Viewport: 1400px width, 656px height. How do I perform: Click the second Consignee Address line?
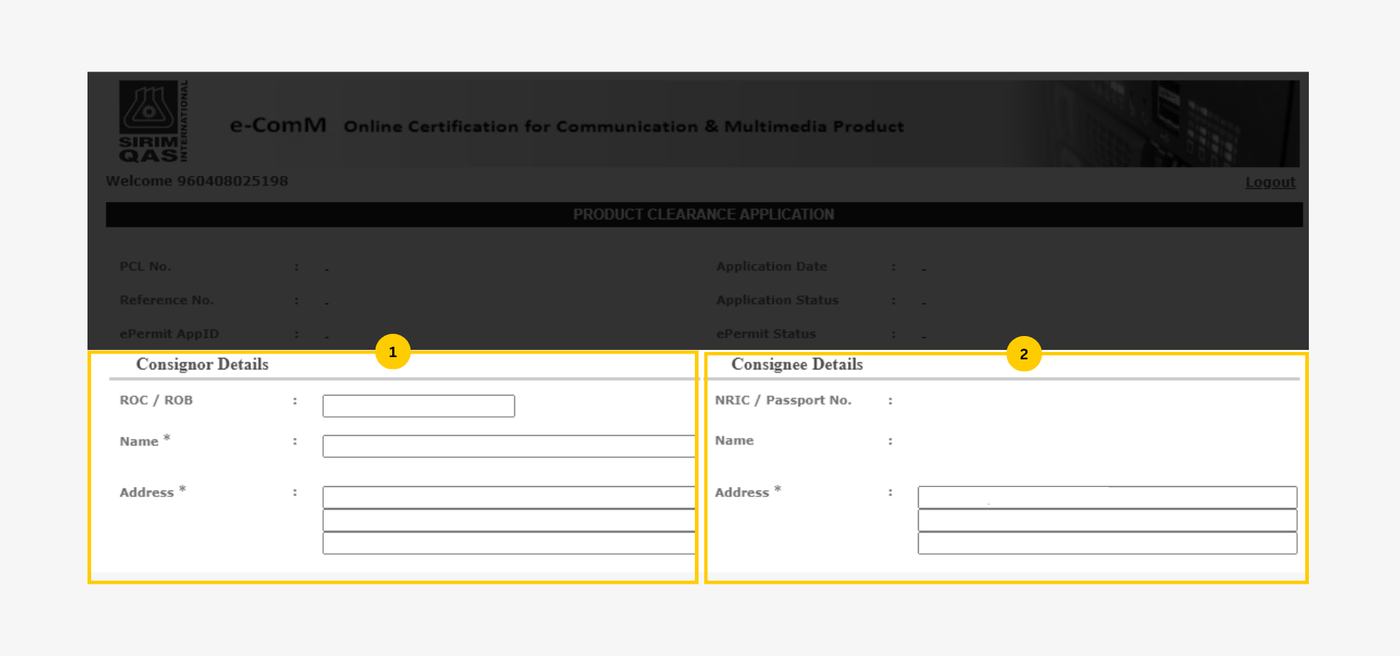pos(1107,519)
